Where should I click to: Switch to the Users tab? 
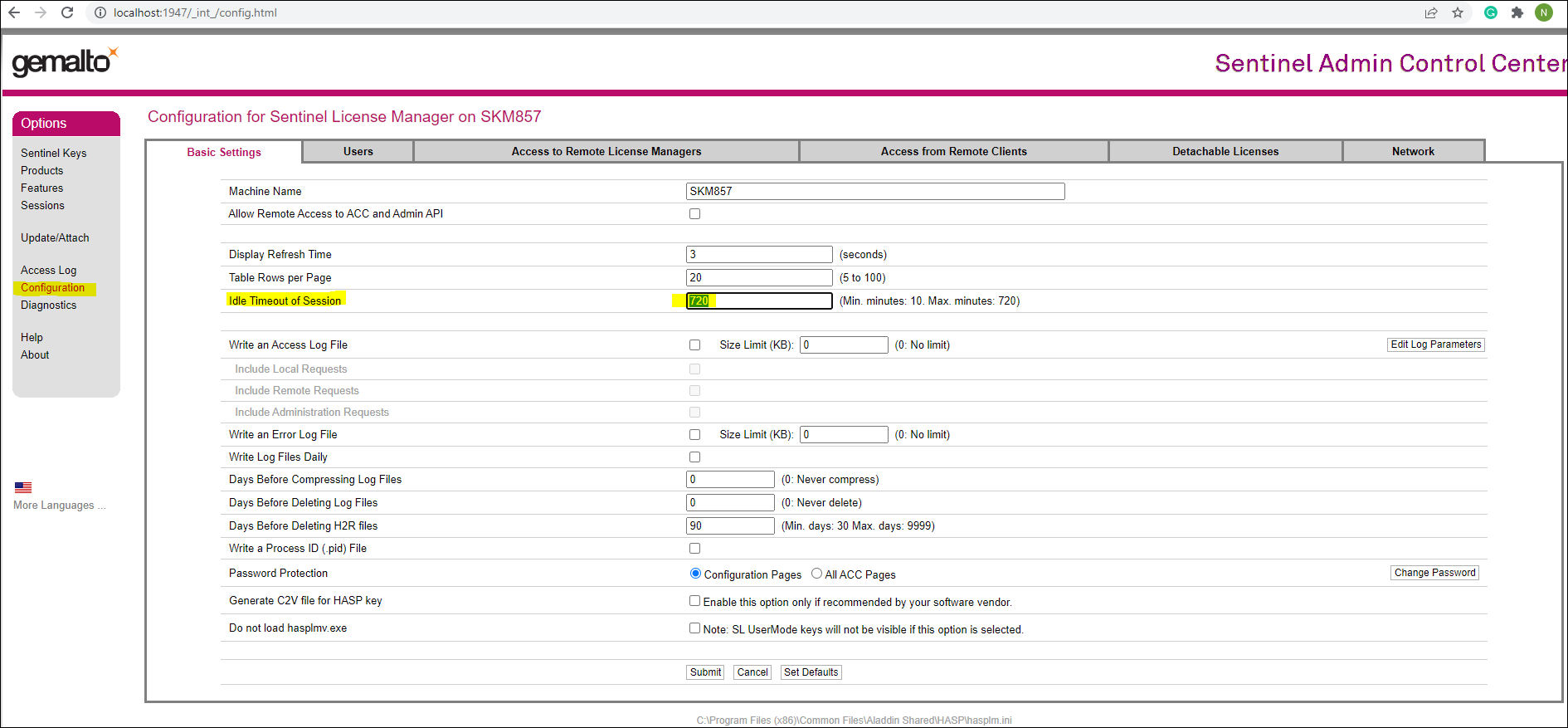tap(358, 152)
